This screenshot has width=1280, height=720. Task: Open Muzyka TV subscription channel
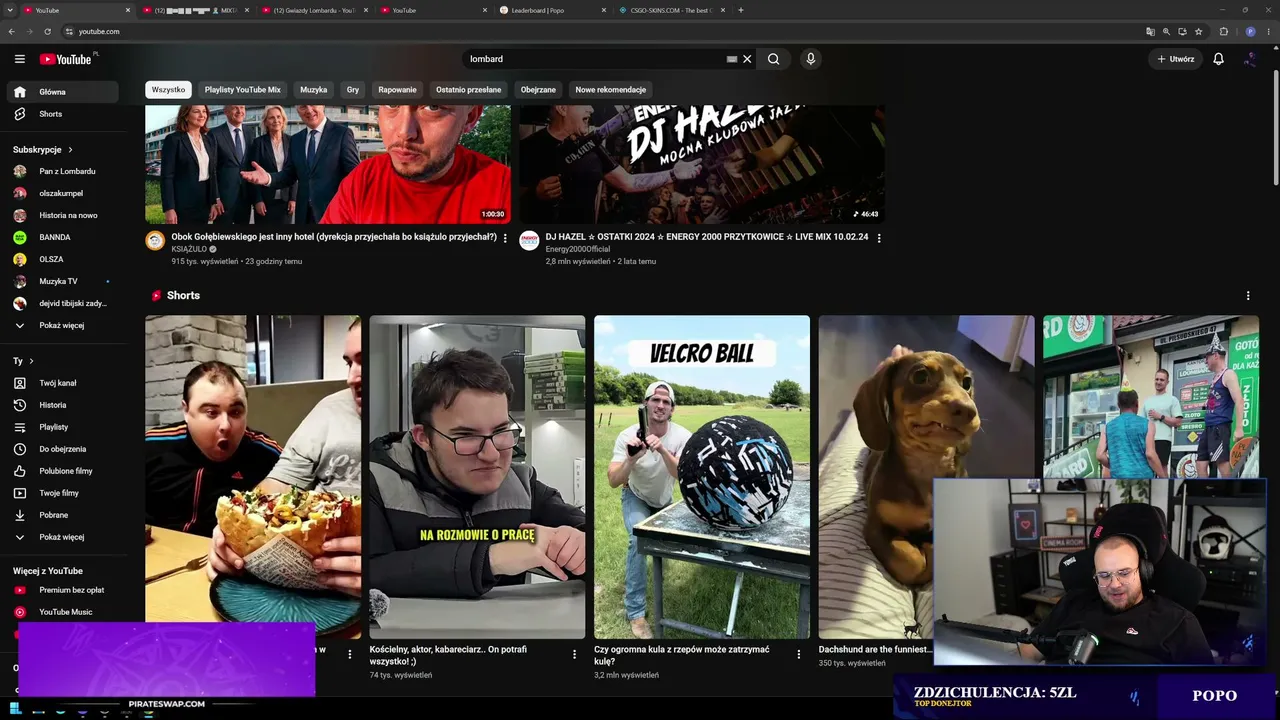(62, 281)
